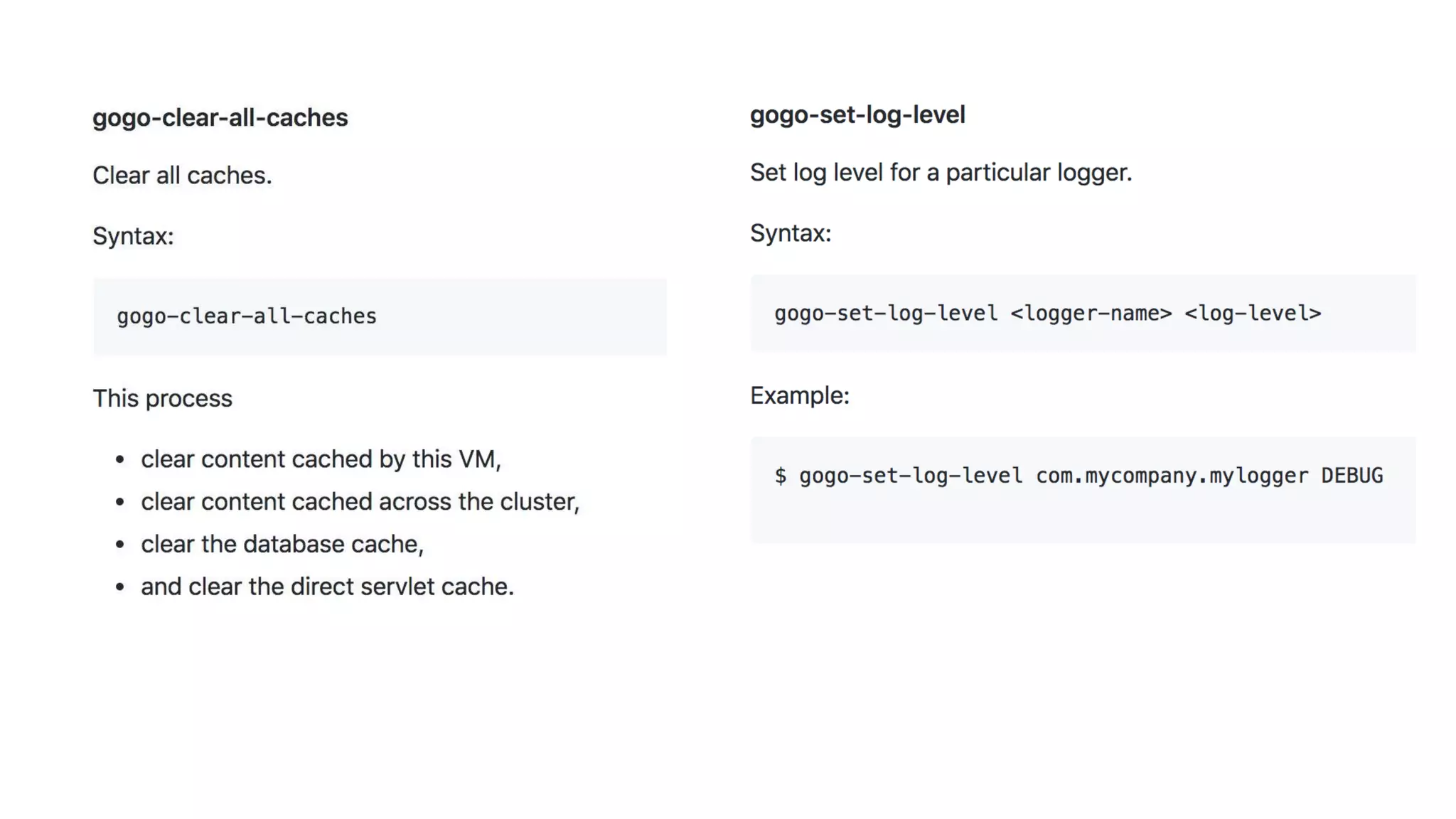Click the <log-level> placeholder in syntax code
Viewport: 1456px width, 819px height.
point(1253,313)
